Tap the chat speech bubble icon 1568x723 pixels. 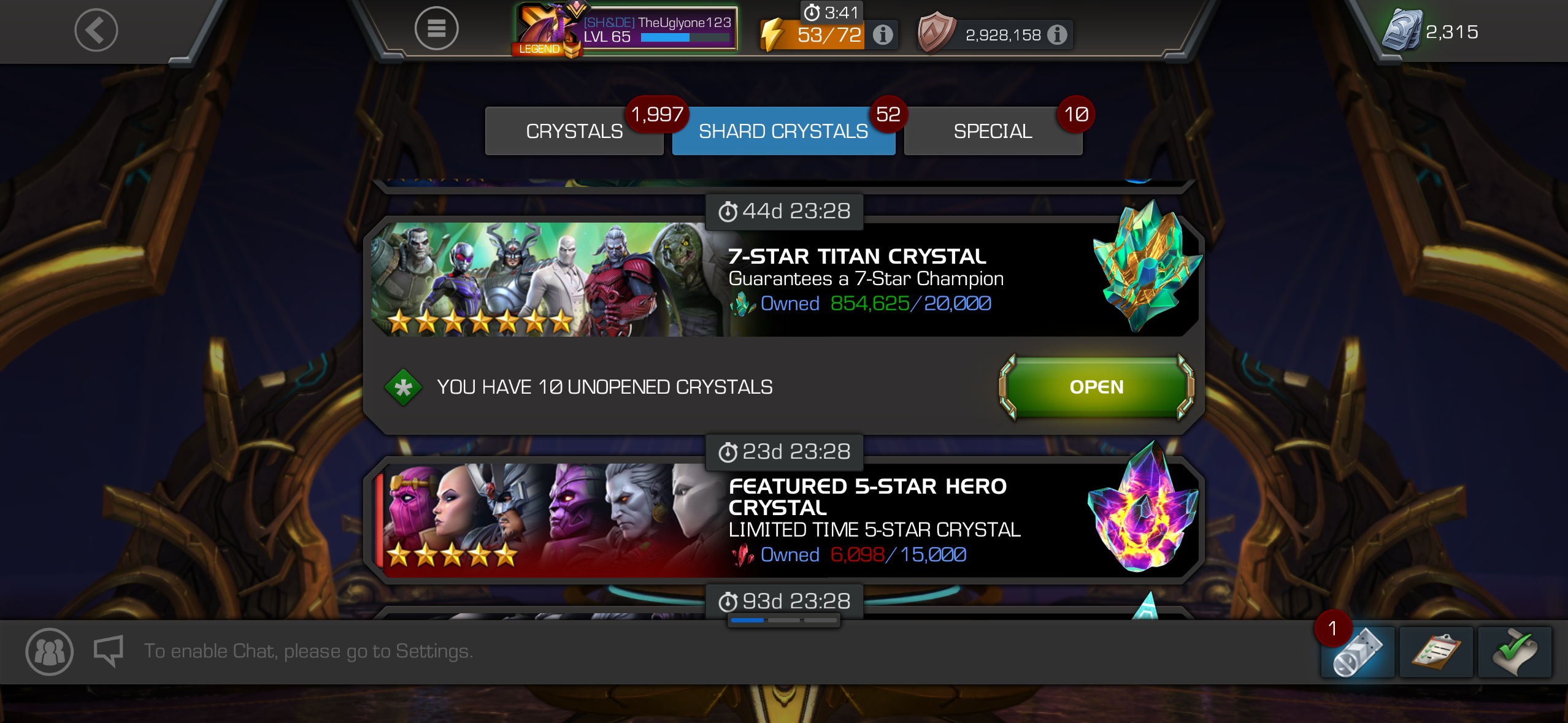pos(109,651)
